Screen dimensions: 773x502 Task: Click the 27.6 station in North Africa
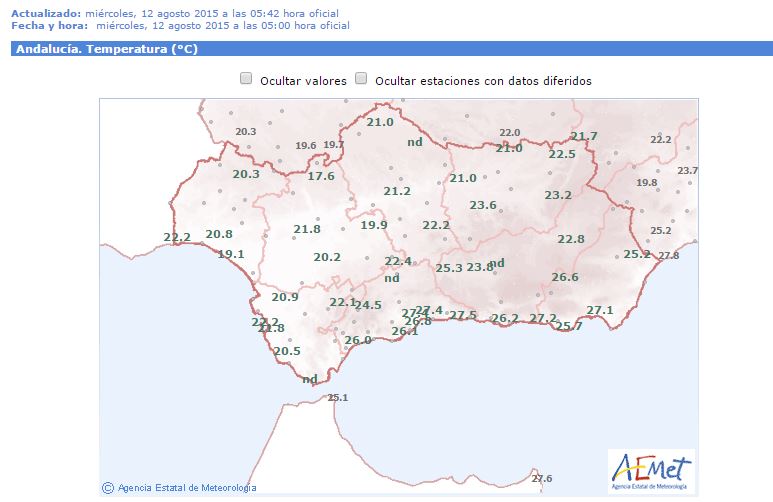542,479
